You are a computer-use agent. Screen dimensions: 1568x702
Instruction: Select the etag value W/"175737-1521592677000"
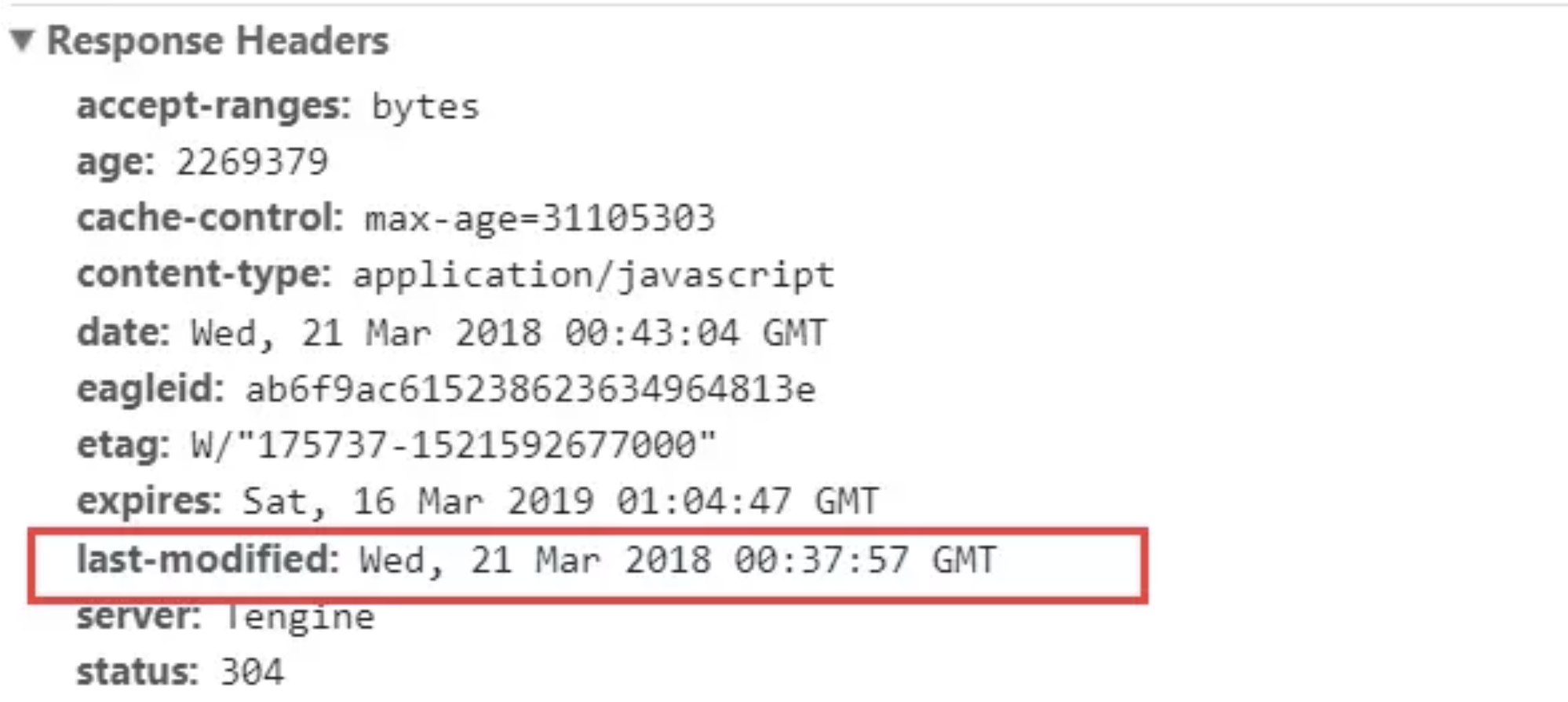tap(453, 444)
